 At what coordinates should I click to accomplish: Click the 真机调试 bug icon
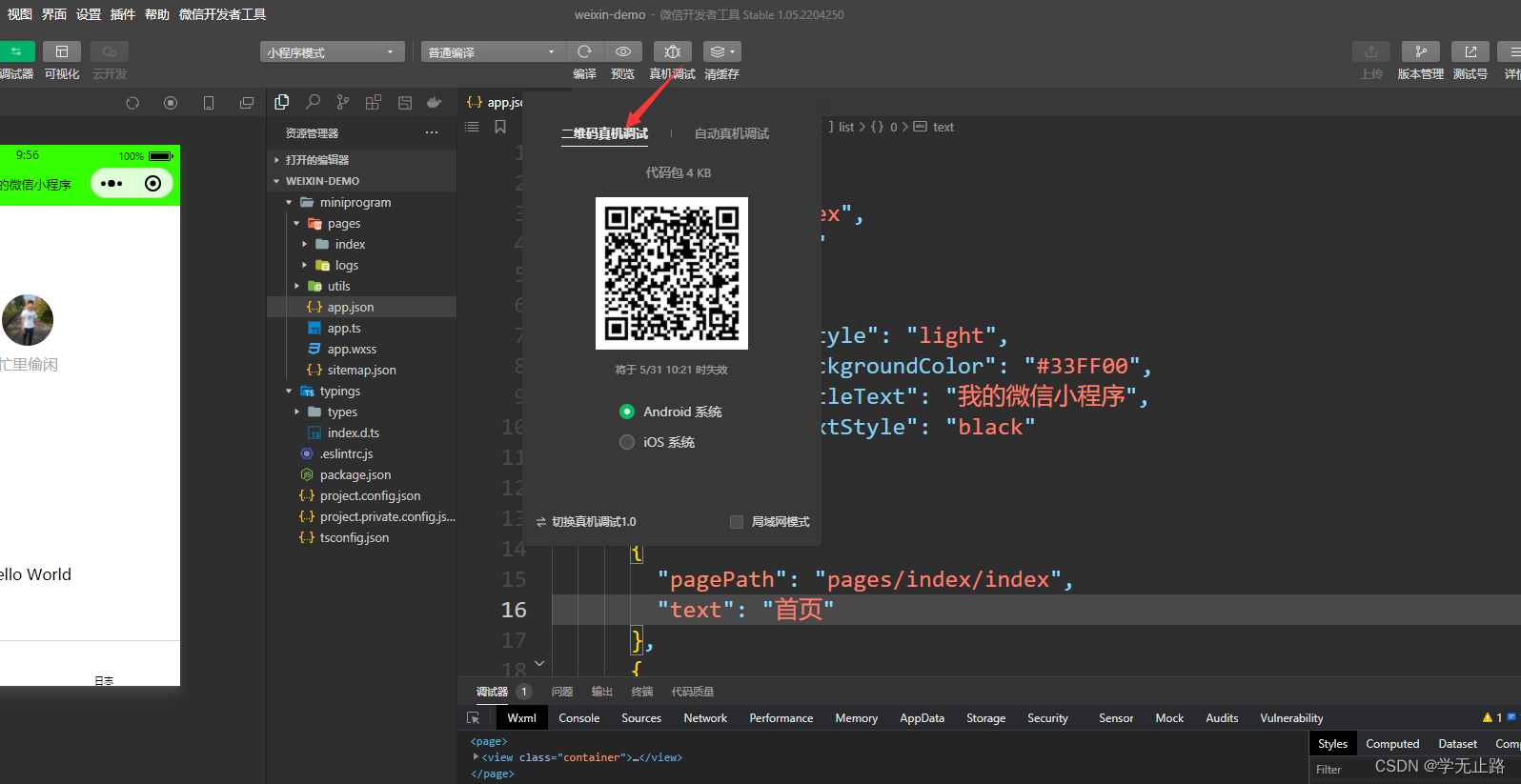click(x=672, y=51)
